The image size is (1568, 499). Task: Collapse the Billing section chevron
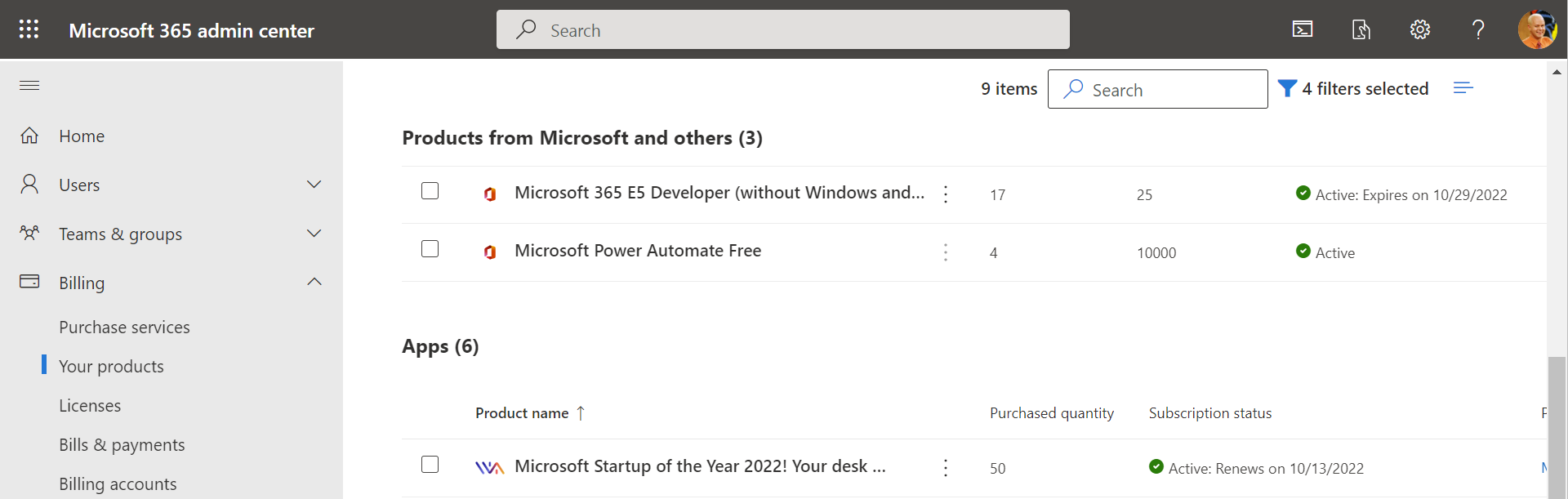pos(314,282)
